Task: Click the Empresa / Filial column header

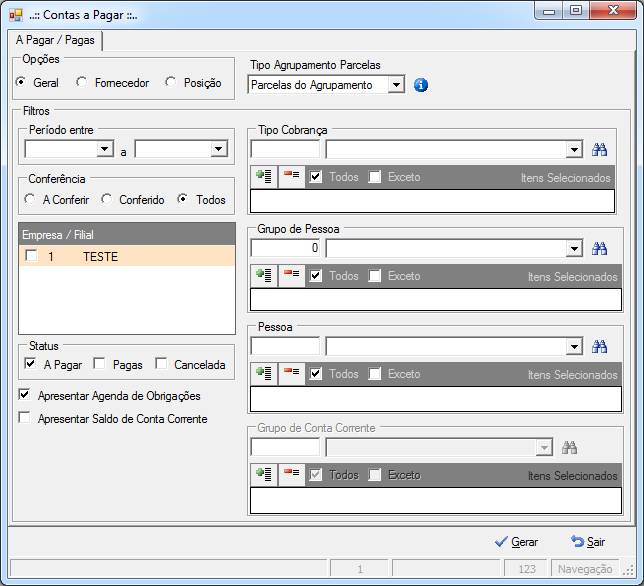Action: click(x=126, y=234)
